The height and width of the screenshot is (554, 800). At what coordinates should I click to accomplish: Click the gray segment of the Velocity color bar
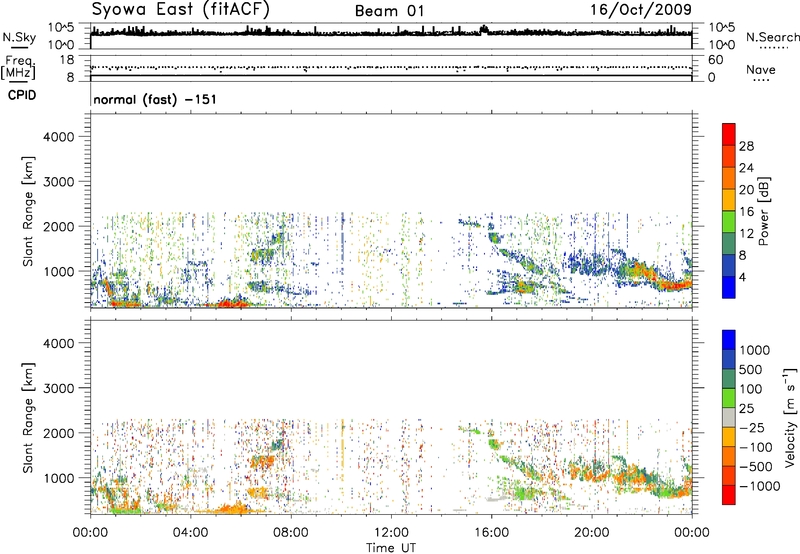click(x=729, y=418)
